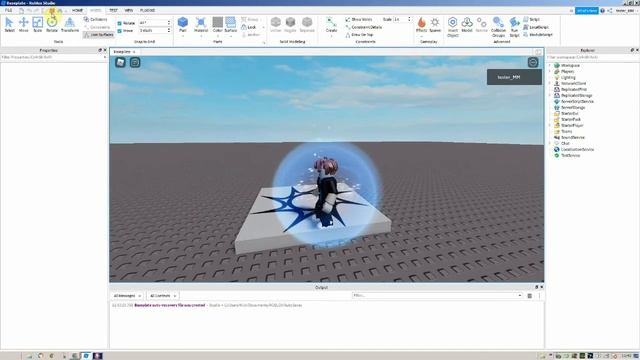640x360 pixels.
Task: Switch to the TEST ribbon tab
Action: tap(113, 10)
